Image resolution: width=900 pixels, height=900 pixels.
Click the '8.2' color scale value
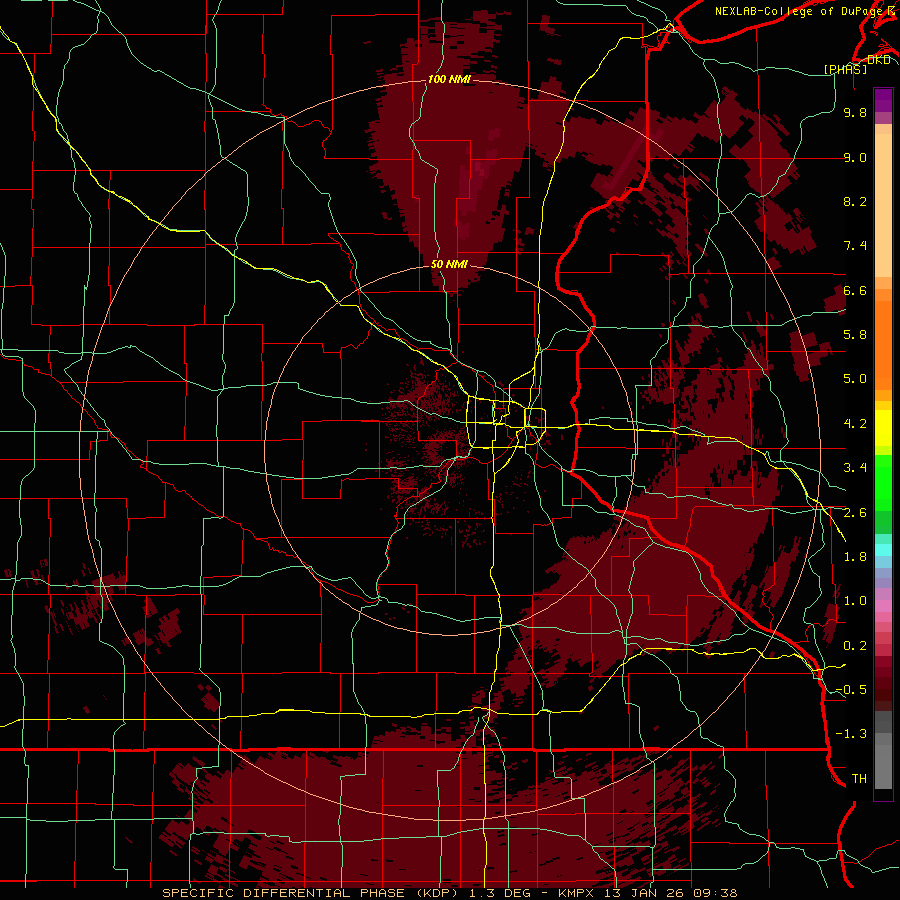[x=855, y=201]
